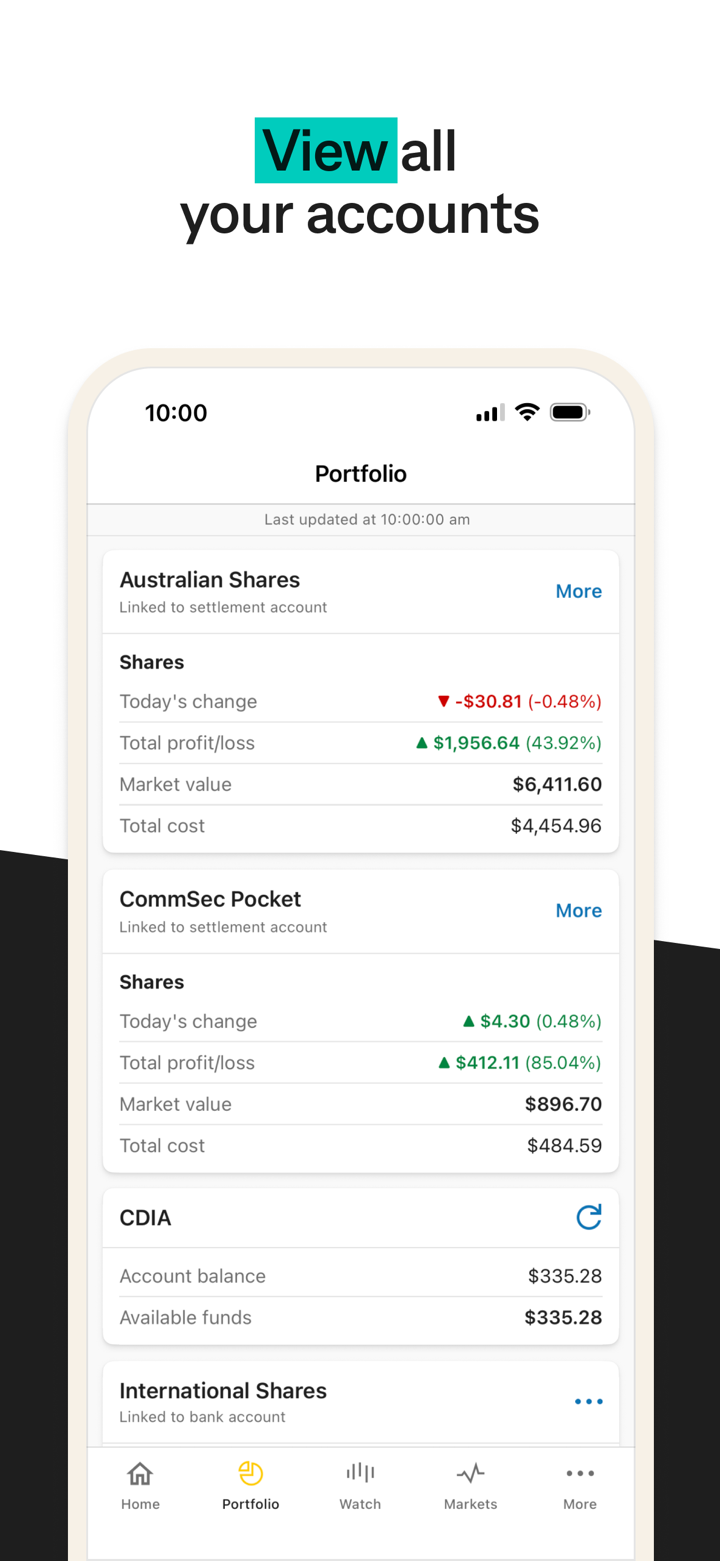Tap the CDIA available funds row

coord(360,1318)
